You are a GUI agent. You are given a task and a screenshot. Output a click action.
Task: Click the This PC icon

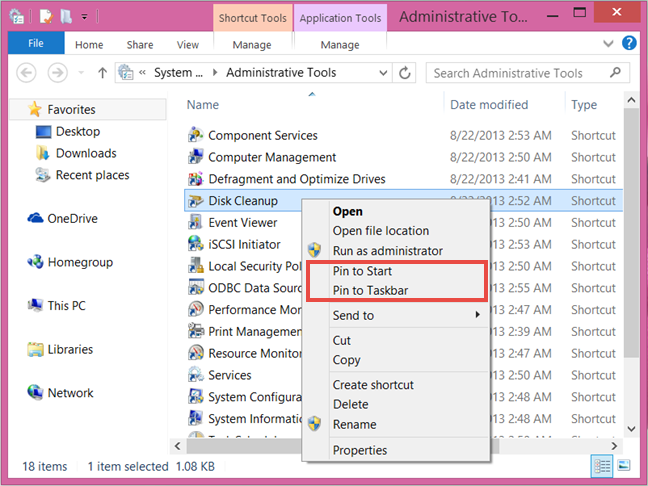[x=35, y=305]
